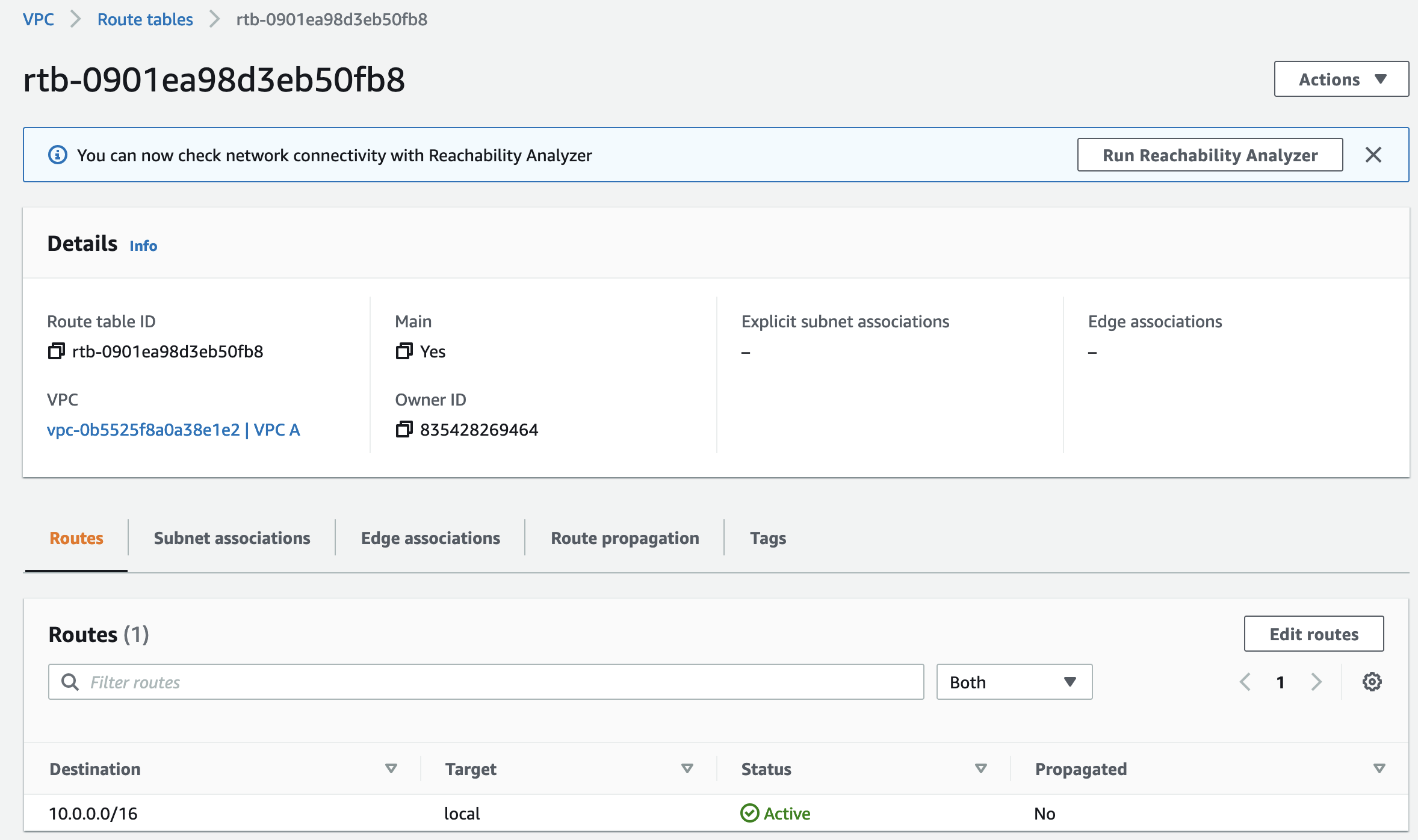Switch to the Subnet associations tab
The height and width of the screenshot is (840, 1418).
(232, 538)
